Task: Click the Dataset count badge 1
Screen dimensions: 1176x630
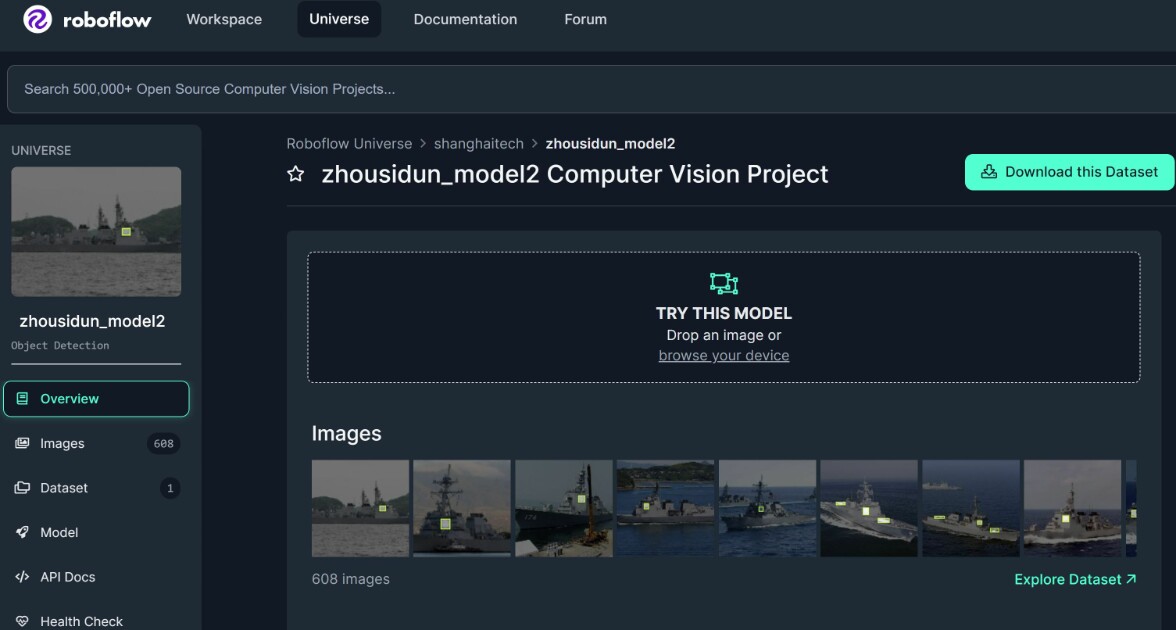Action: pyautogui.click(x=170, y=488)
